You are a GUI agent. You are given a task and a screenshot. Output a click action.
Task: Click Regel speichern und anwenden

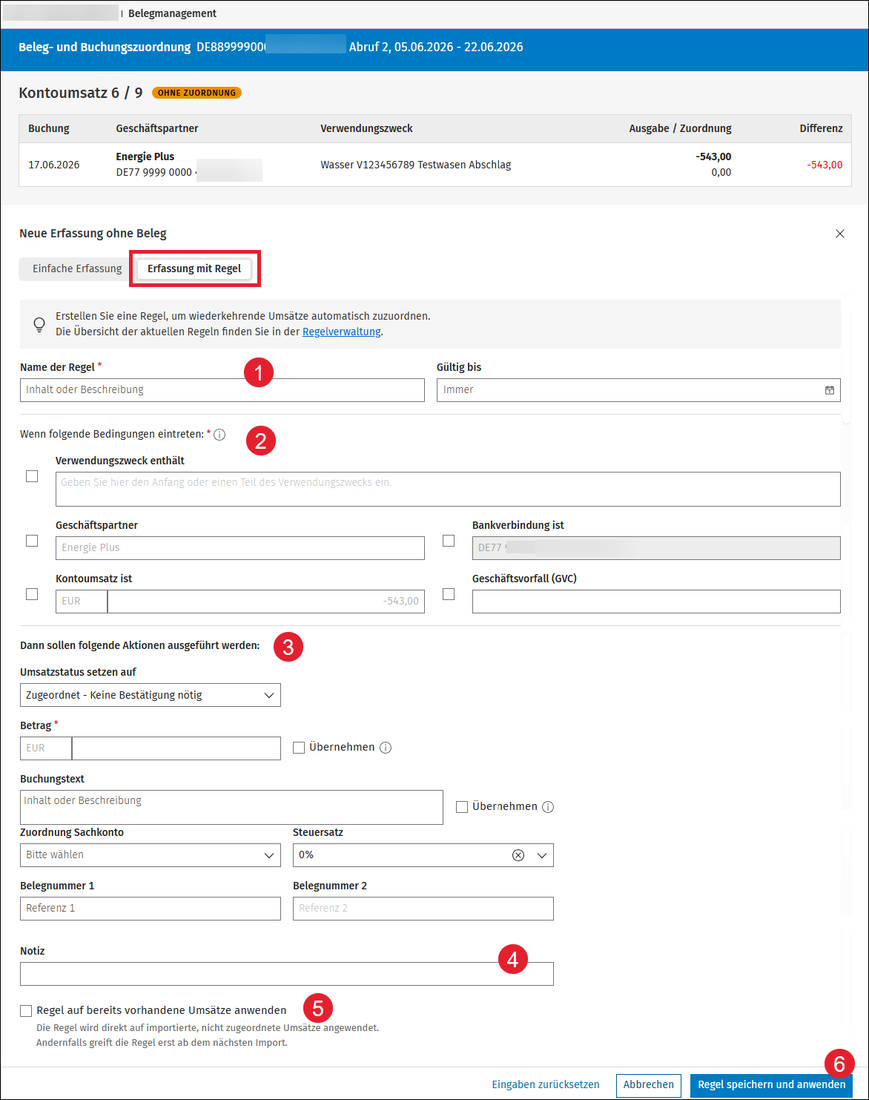(772, 1085)
